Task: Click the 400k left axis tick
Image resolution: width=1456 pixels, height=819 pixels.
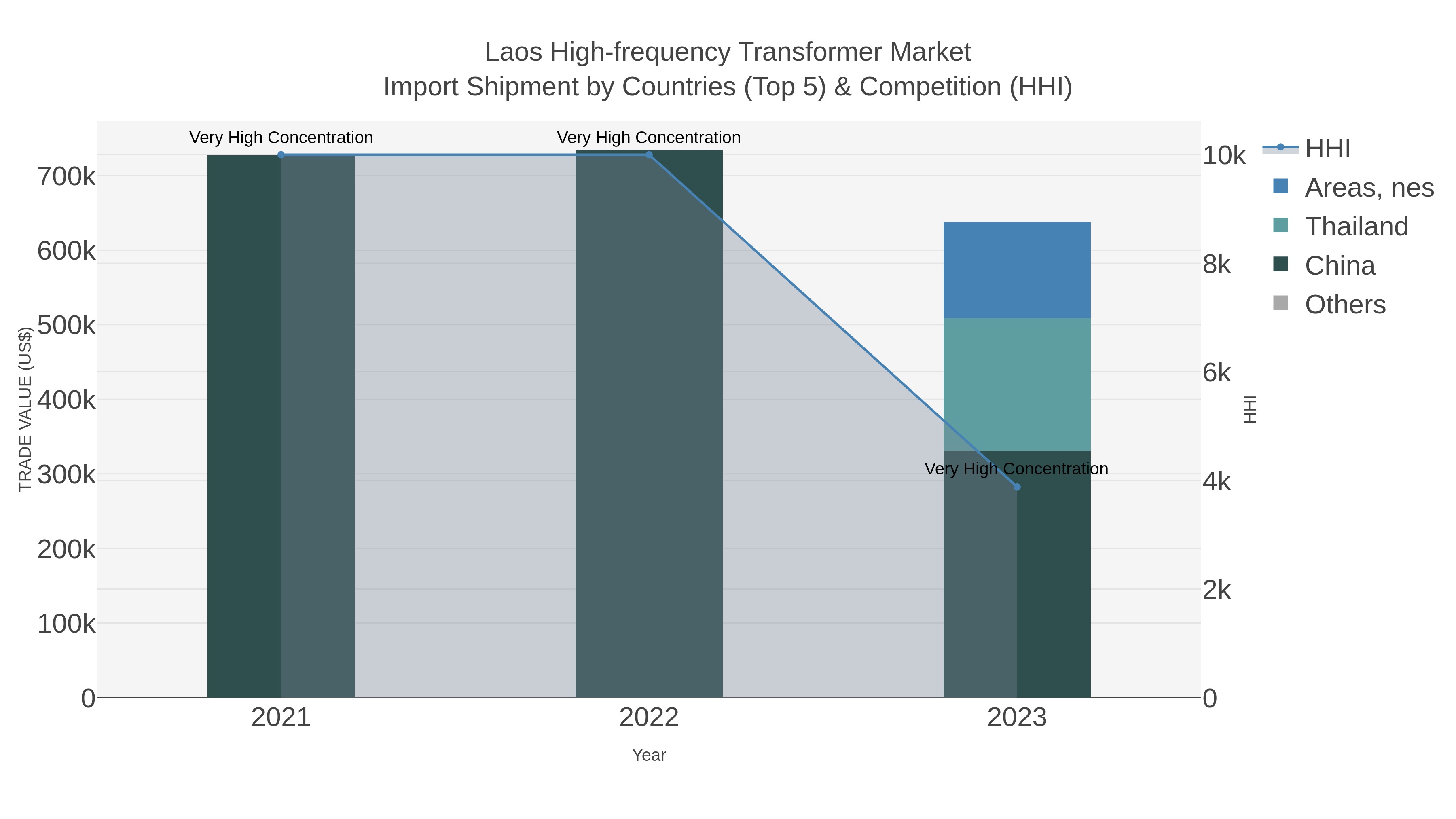Action: coord(67,400)
